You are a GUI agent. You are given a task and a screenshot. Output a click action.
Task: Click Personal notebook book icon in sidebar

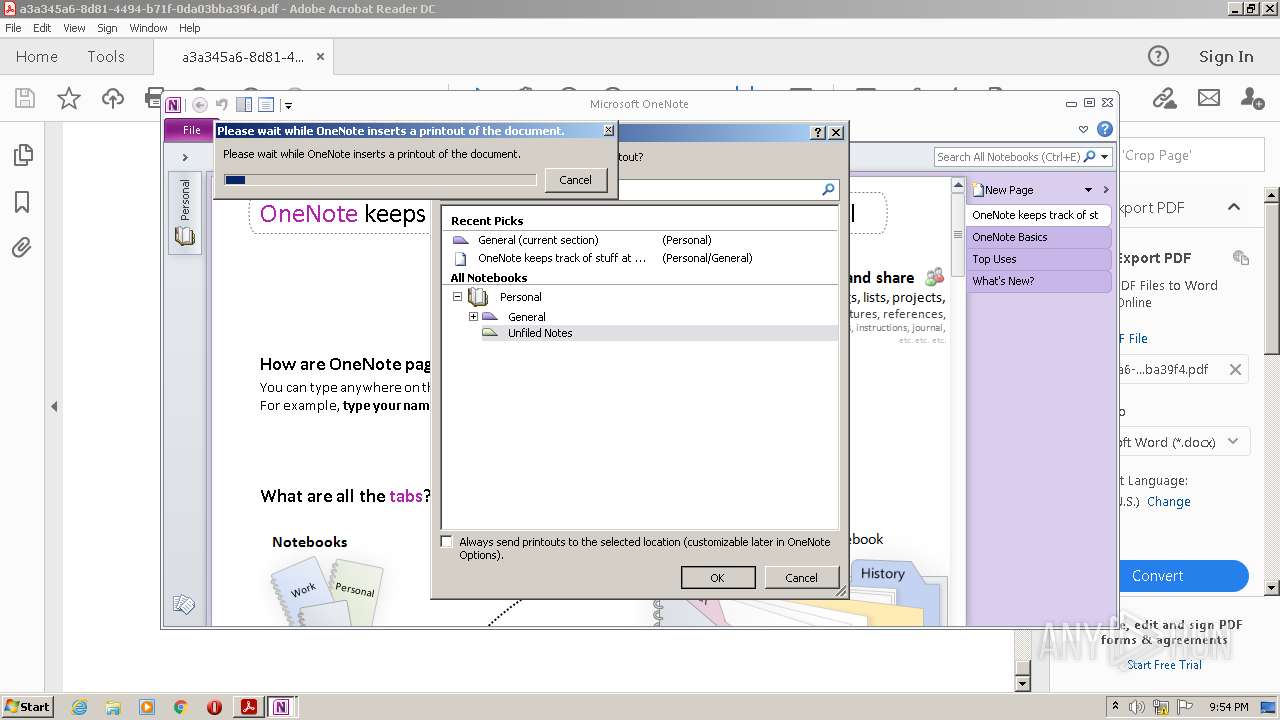185,237
